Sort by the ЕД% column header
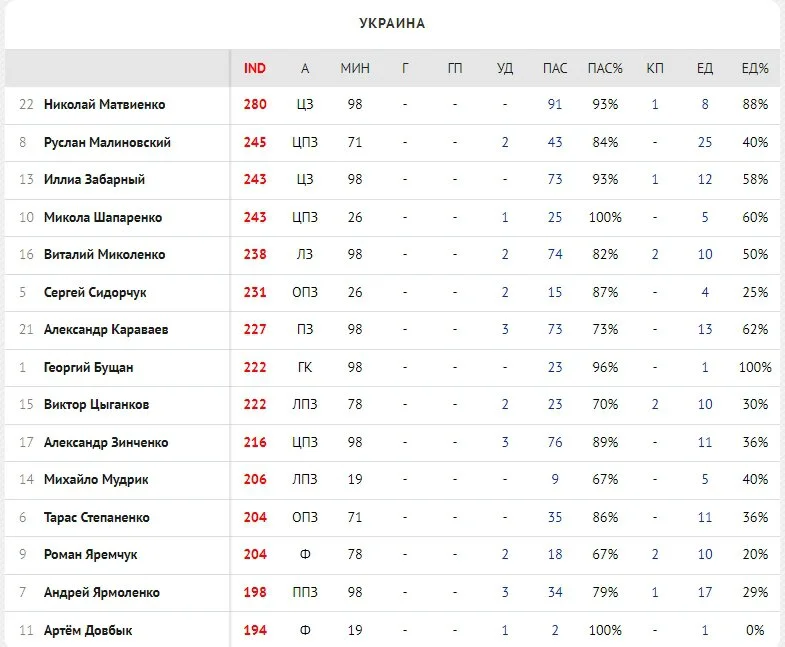 coord(755,68)
